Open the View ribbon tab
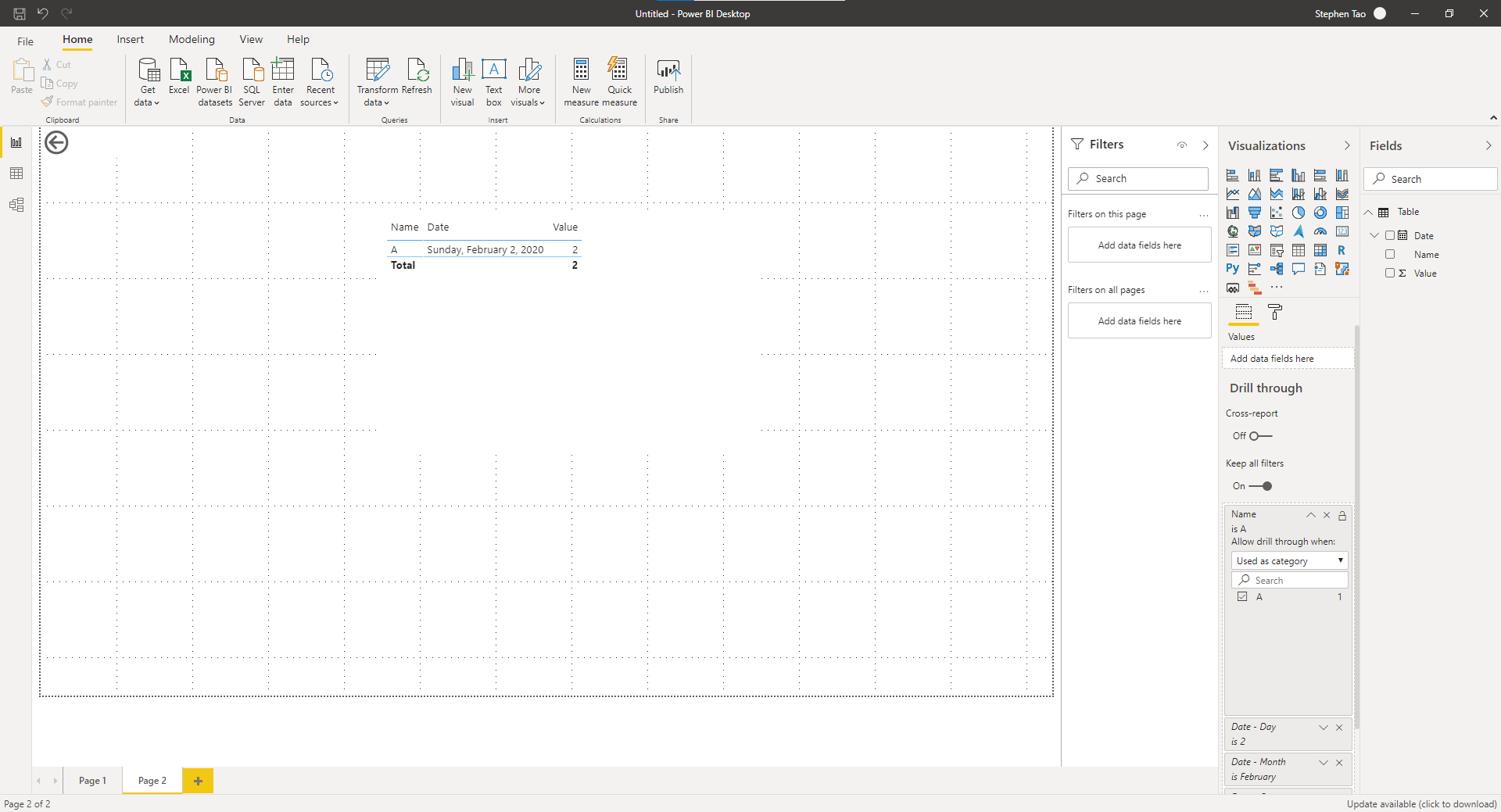The height and width of the screenshot is (812, 1501). point(251,39)
